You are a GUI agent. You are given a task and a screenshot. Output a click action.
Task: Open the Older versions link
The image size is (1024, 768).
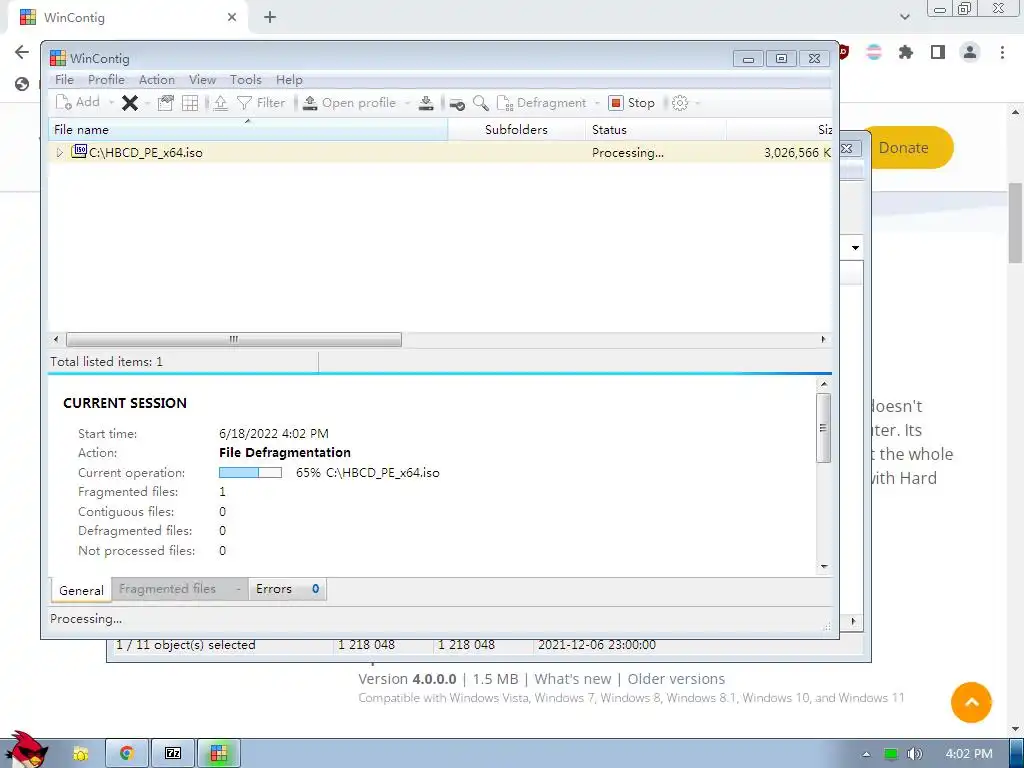click(676, 679)
